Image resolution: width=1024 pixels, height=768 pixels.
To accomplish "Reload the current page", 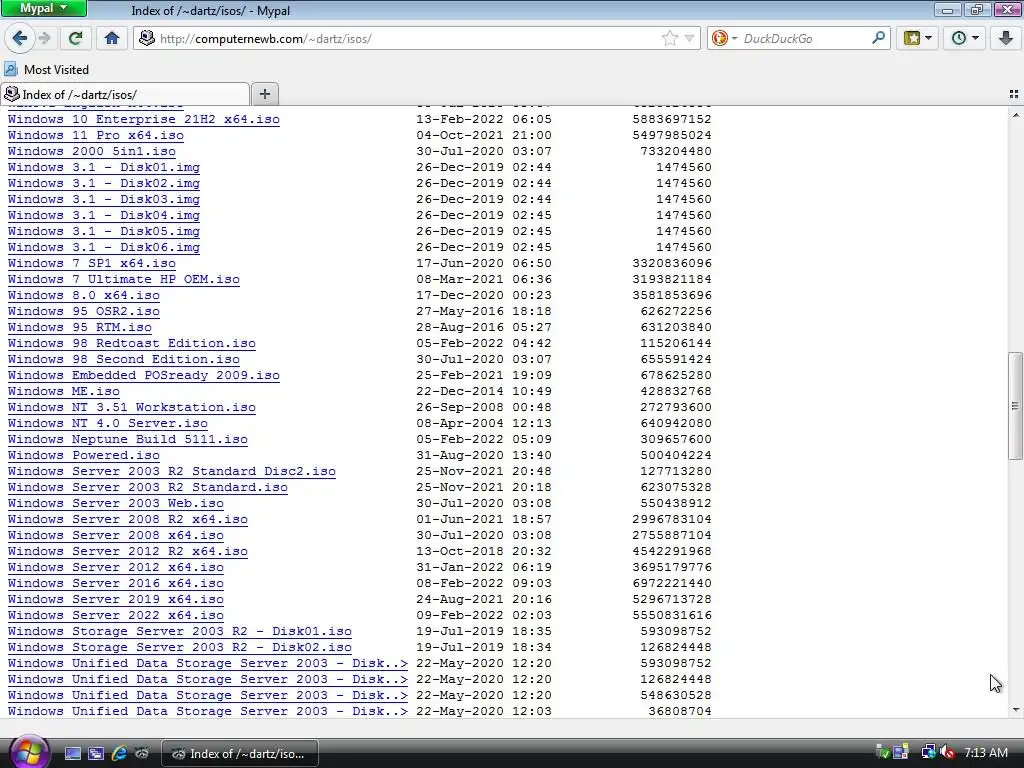I will pos(76,38).
